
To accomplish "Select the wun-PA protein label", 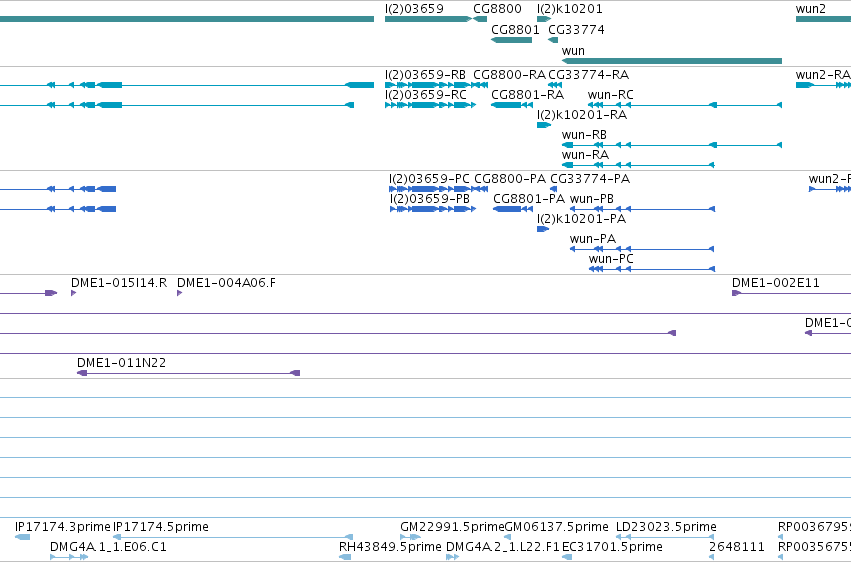I will pos(593,239).
